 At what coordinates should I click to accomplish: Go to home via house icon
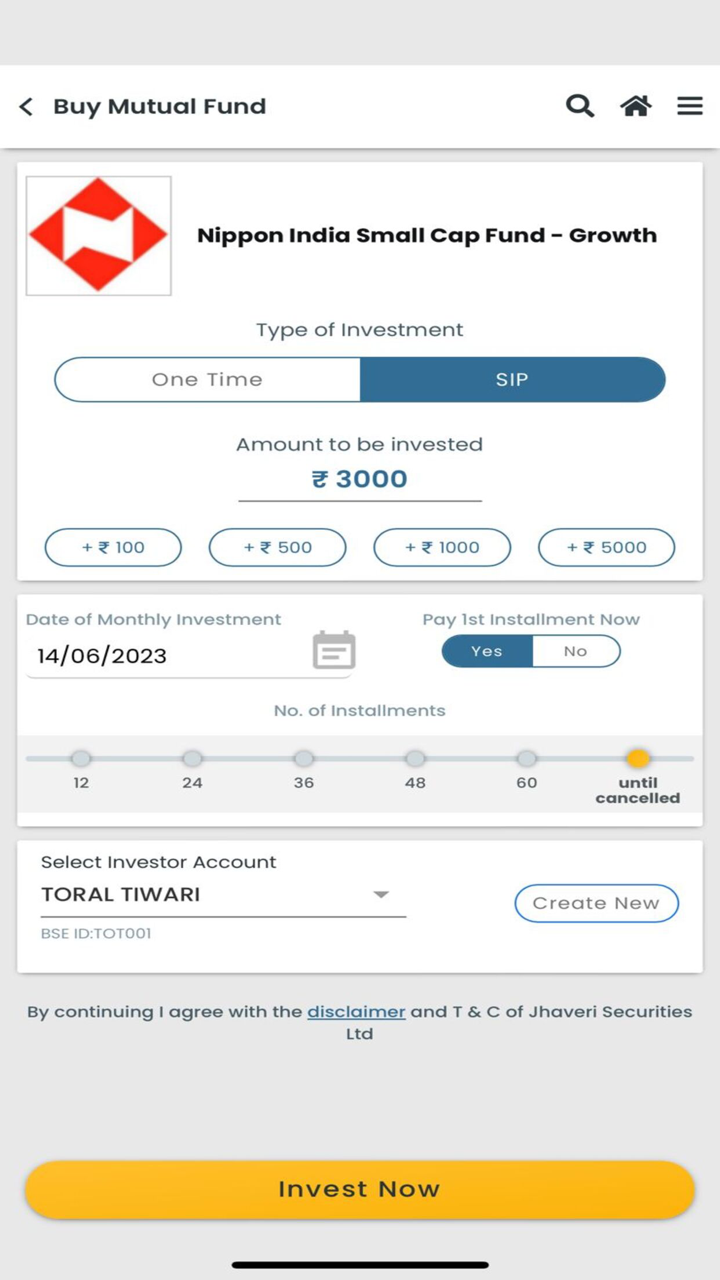(636, 106)
